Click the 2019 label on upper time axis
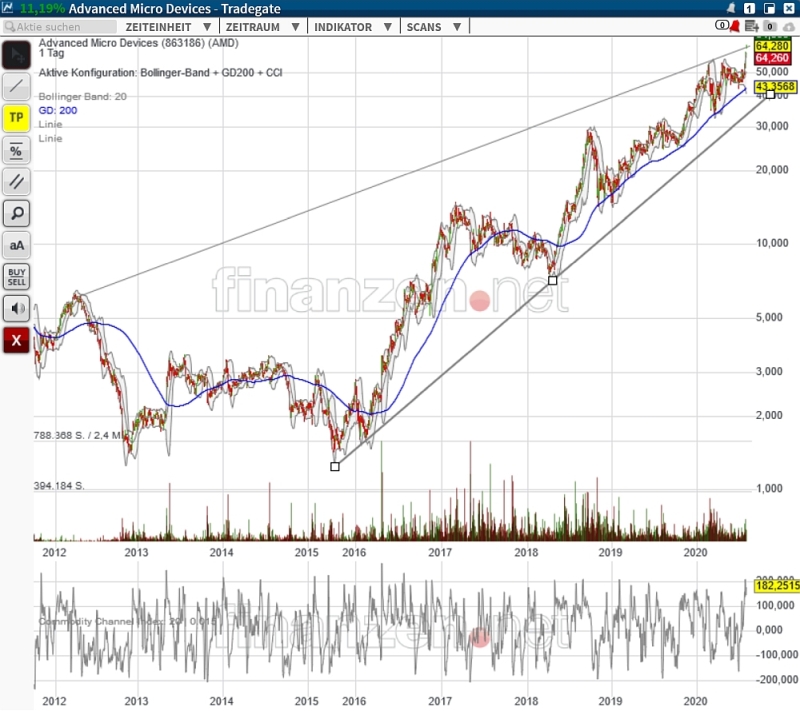The width and height of the screenshot is (800, 711). pos(610,553)
